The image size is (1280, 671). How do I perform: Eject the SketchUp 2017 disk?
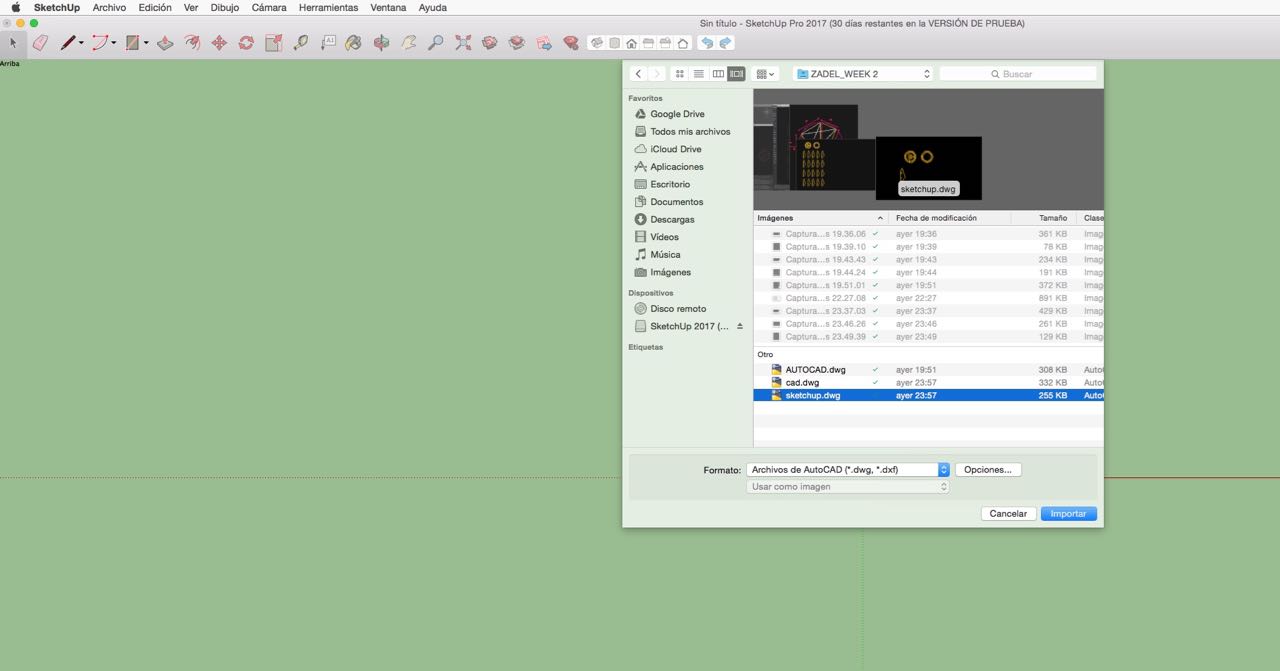click(740, 326)
